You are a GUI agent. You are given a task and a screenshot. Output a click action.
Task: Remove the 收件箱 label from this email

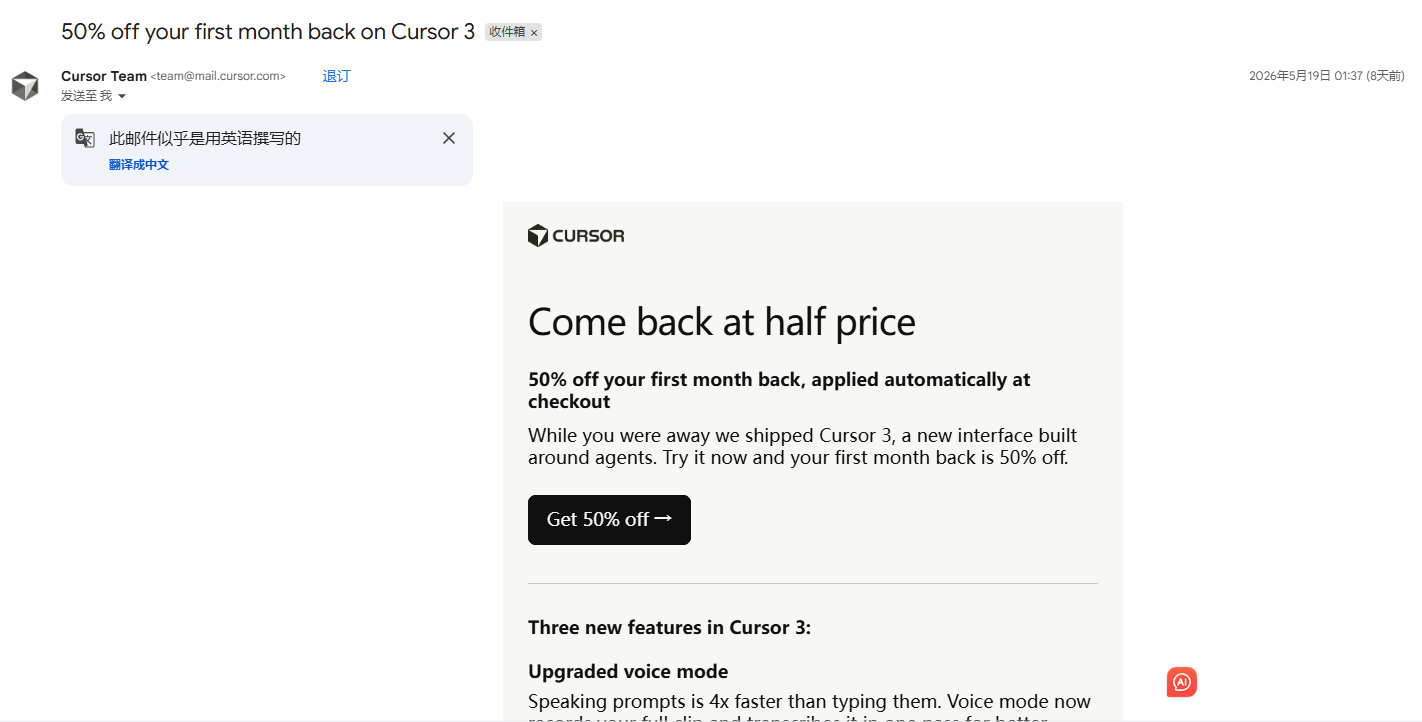pyautogui.click(x=534, y=33)
